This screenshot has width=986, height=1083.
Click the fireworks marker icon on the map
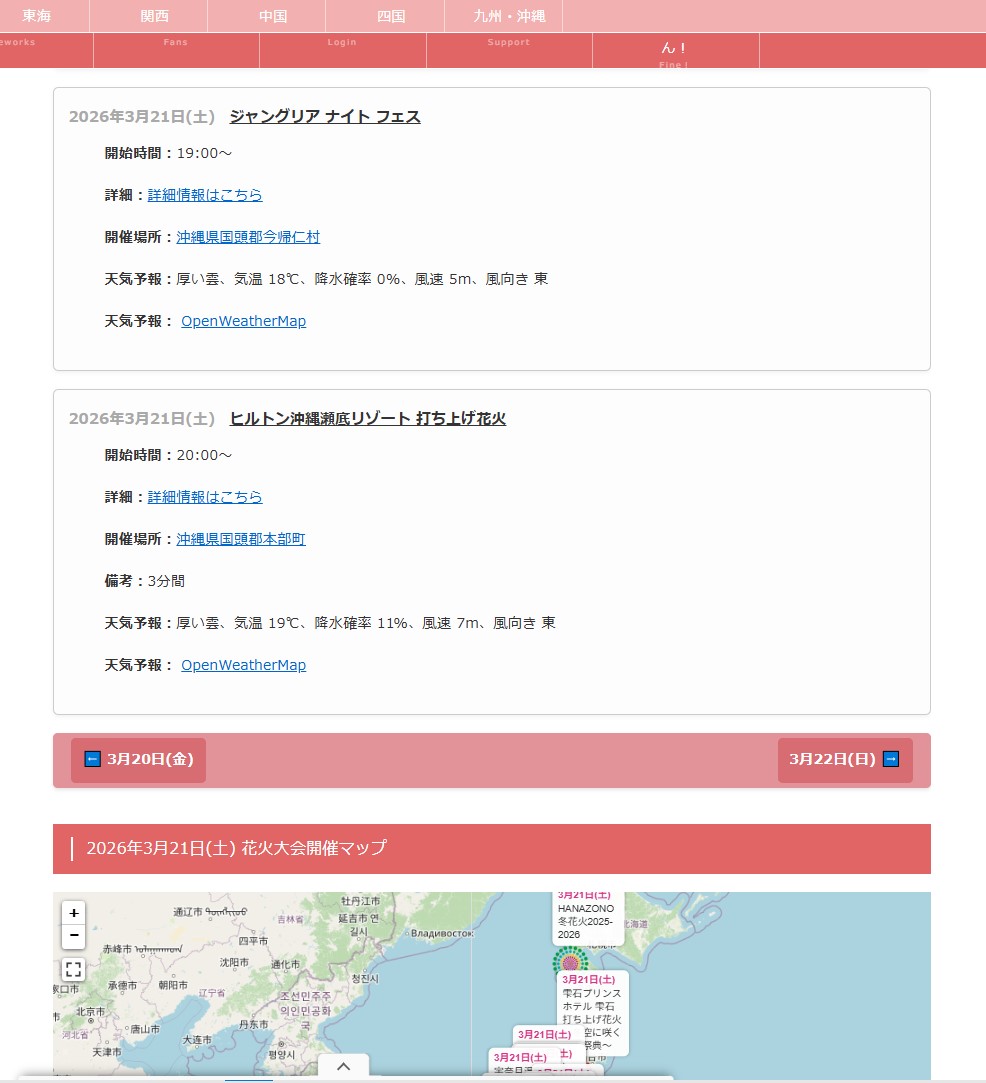(570, 961)
